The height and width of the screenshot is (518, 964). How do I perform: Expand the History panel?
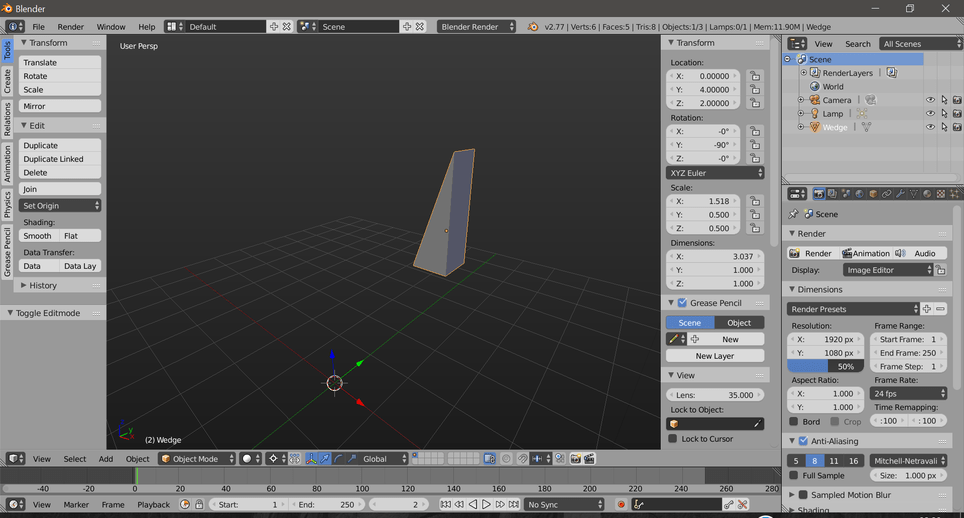43,286
